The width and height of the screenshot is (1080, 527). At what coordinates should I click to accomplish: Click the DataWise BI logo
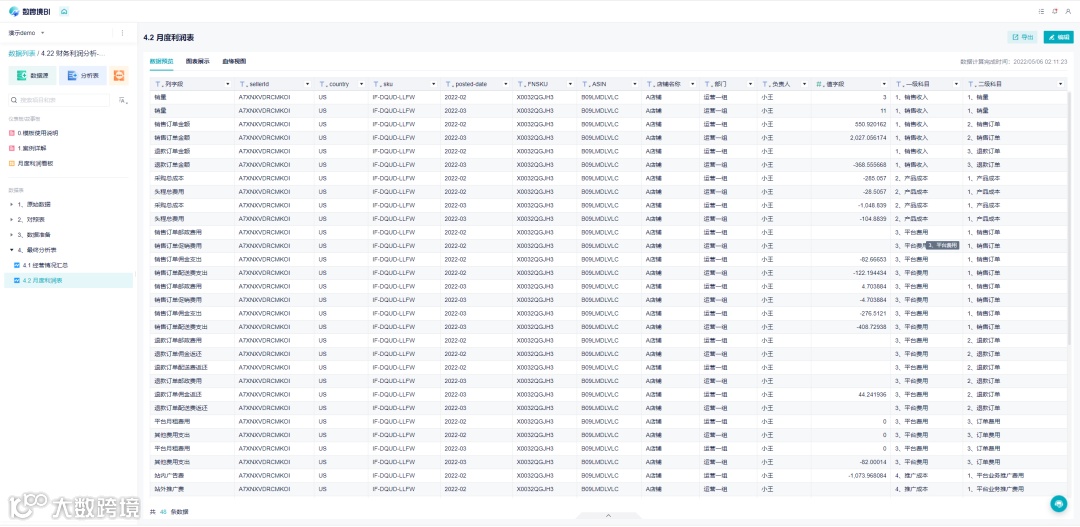tap(29, 11)
